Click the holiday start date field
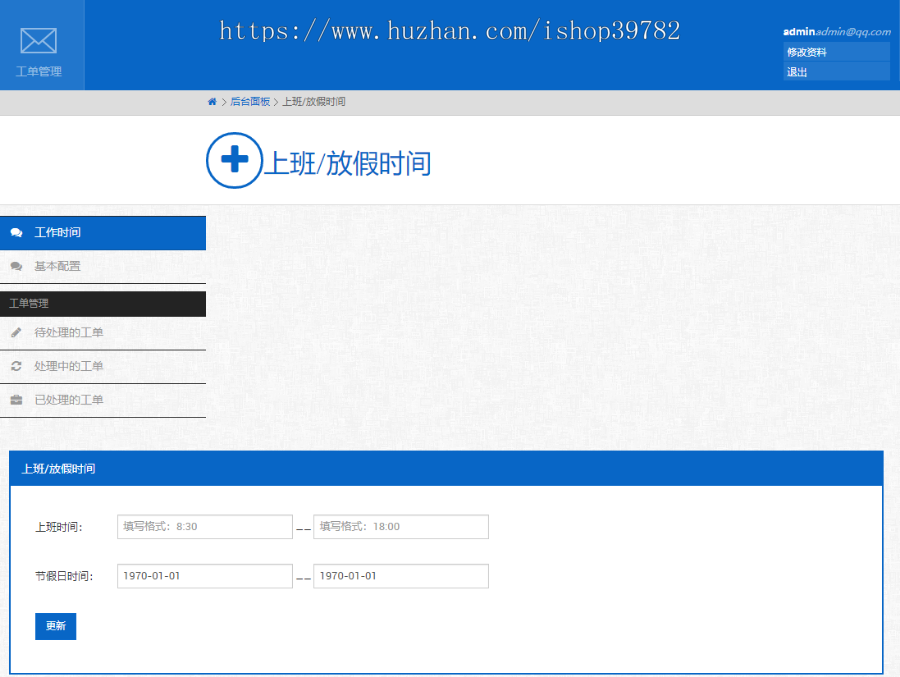900x677 pixels. click(x=205, y=576)
